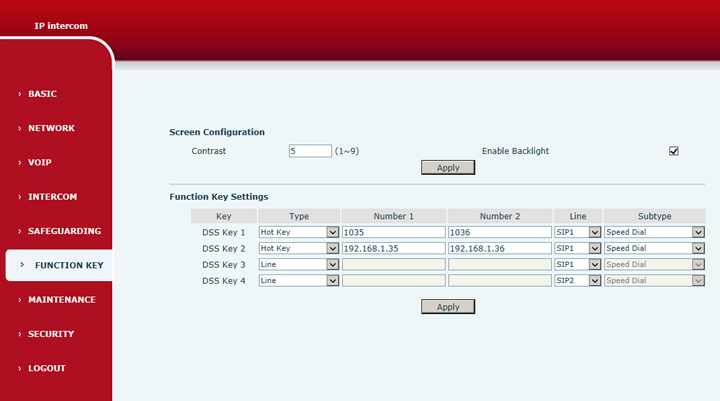Open DSS Key 2 Subtype dropdown

655,248
